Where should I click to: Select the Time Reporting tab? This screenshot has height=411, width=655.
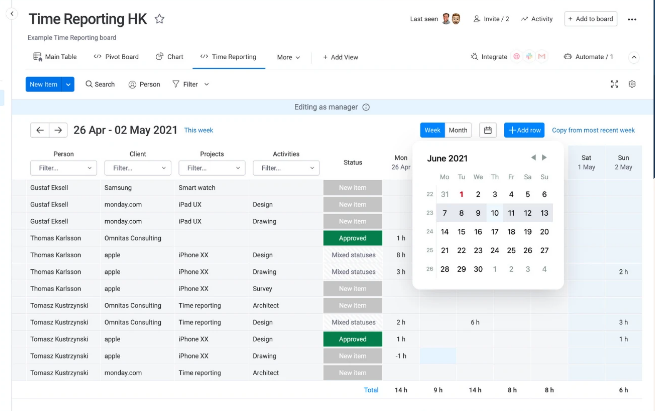(x=228, y=57)
